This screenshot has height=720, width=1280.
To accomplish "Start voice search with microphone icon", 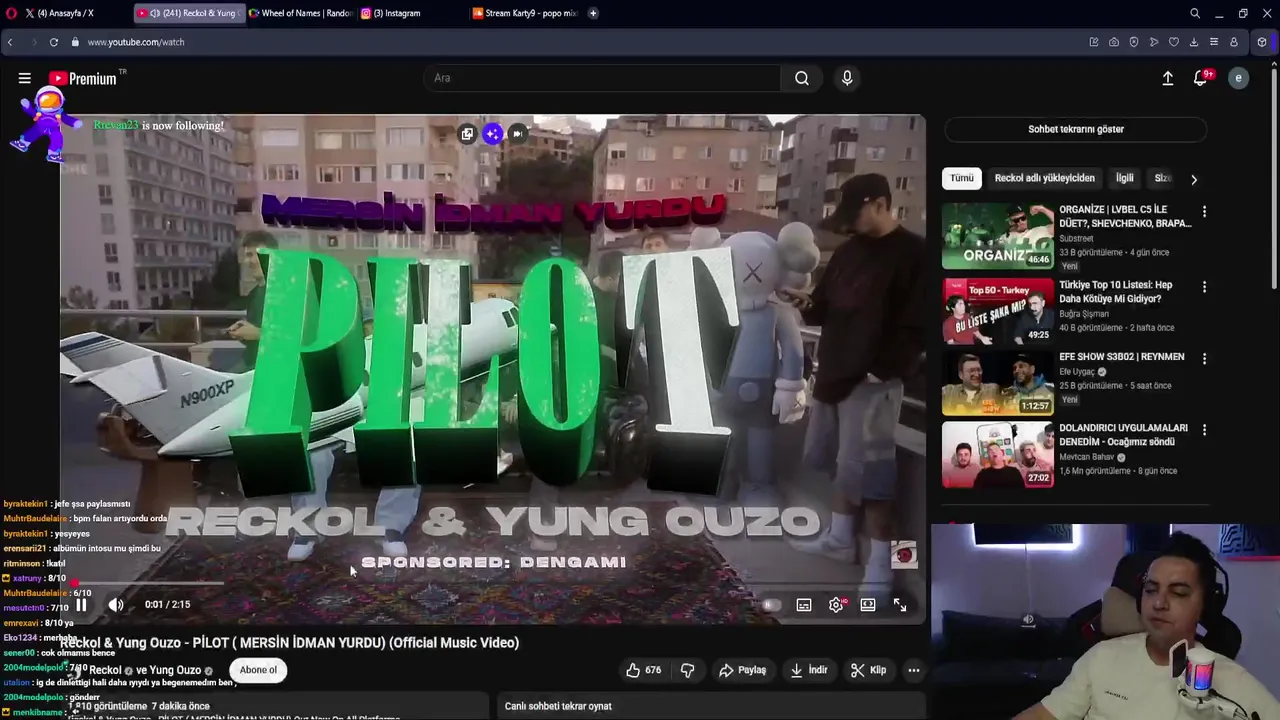I will click(x=847, y=78).
